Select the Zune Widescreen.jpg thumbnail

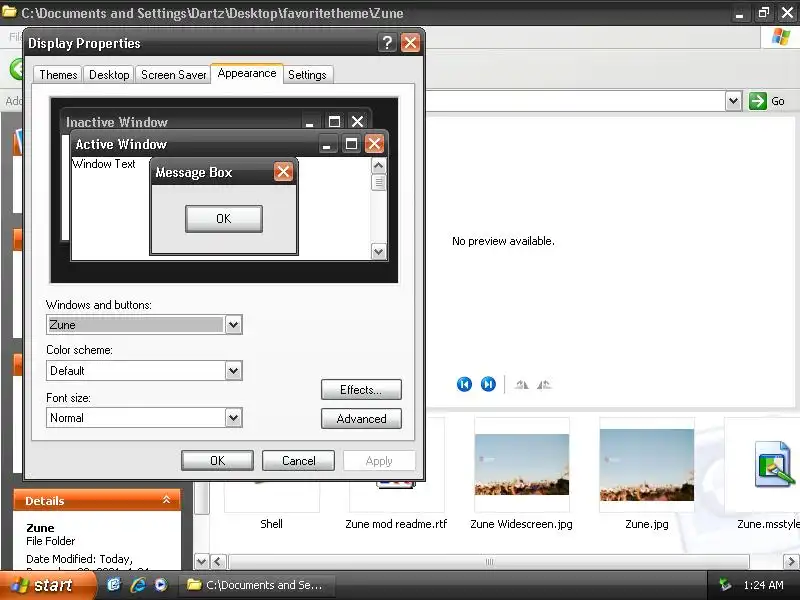521,464
